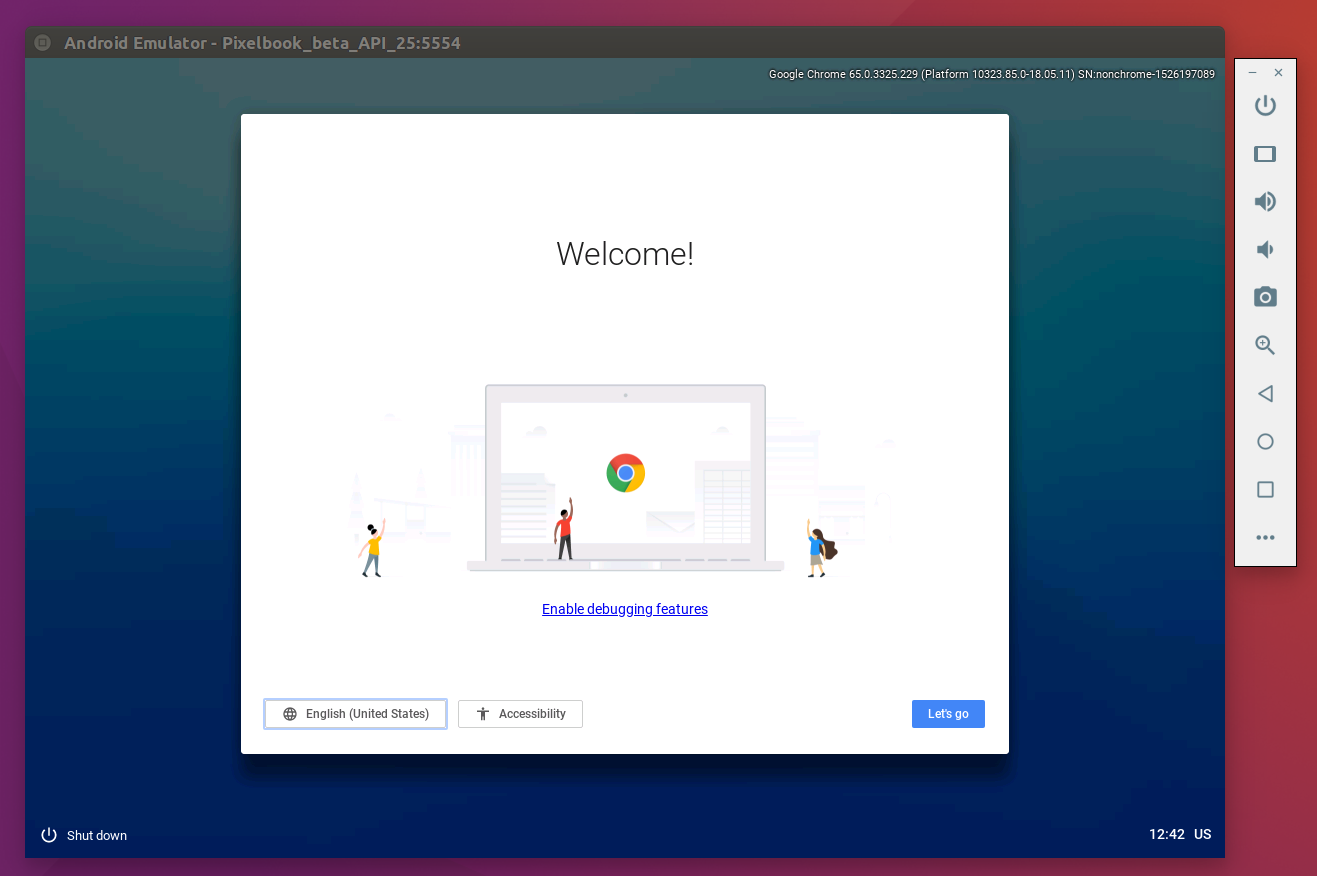Open the 12:42 clock status area
Viewport: 1317px width, 876px height.
(1166, 834)
